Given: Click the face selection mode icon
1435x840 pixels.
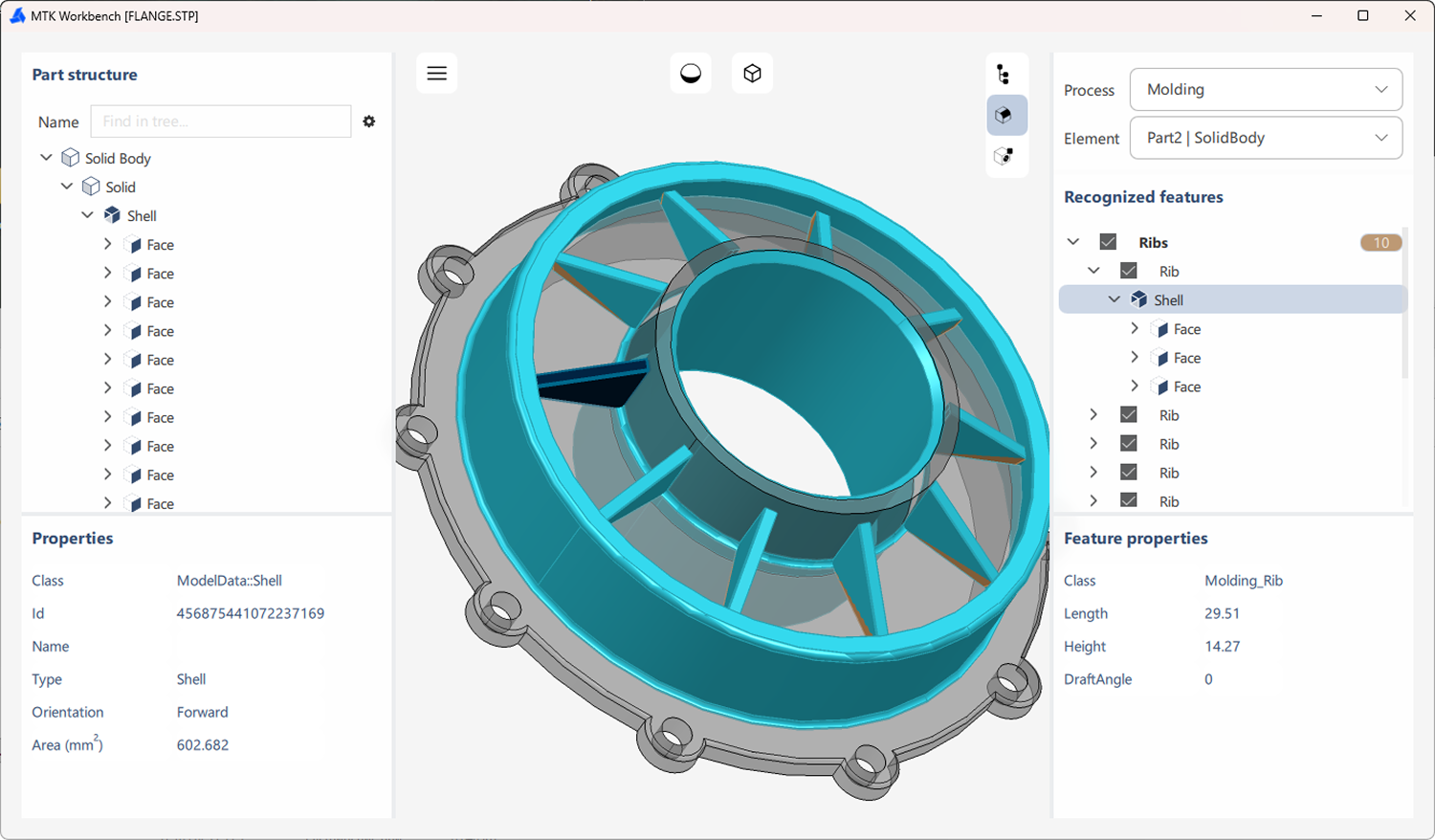Looking at the screenshot, I should [1005, 155].
